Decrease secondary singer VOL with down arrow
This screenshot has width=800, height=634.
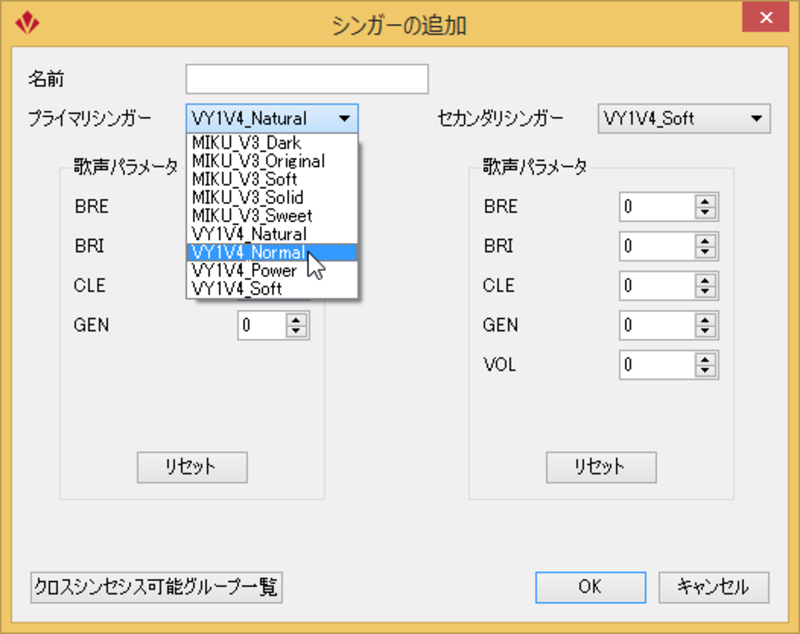click(707, 370)
